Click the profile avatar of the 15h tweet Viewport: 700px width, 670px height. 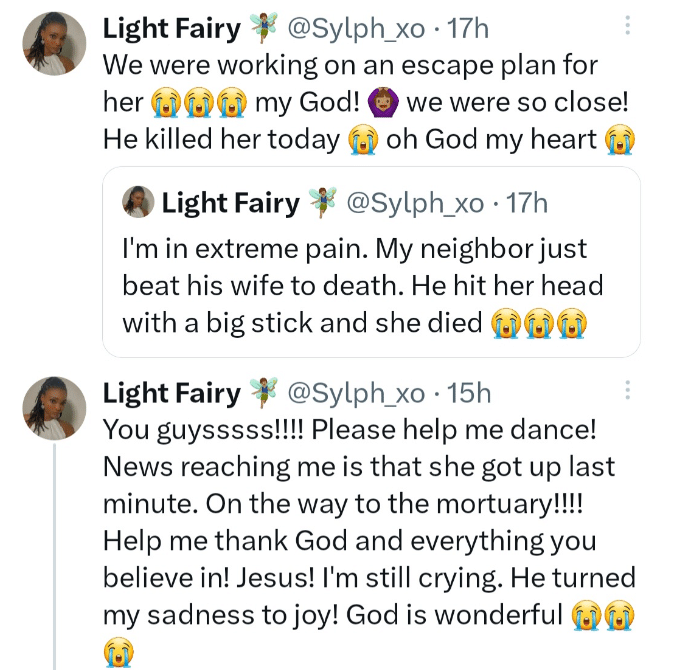(x=54, y=409)
